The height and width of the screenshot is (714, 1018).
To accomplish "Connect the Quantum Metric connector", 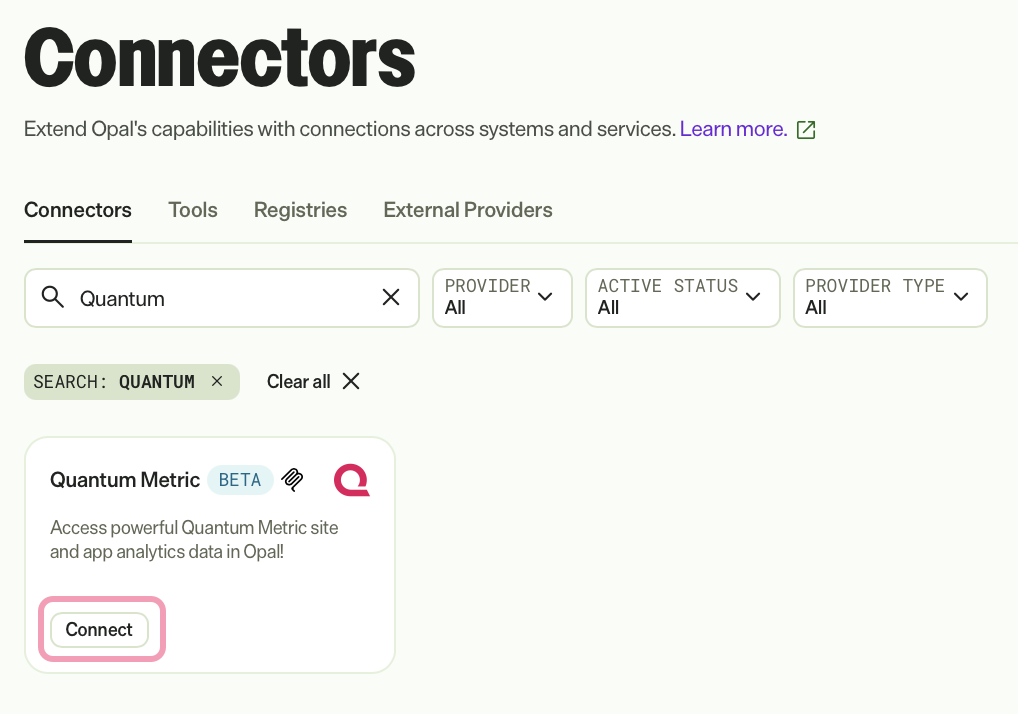I will point(99,630).
